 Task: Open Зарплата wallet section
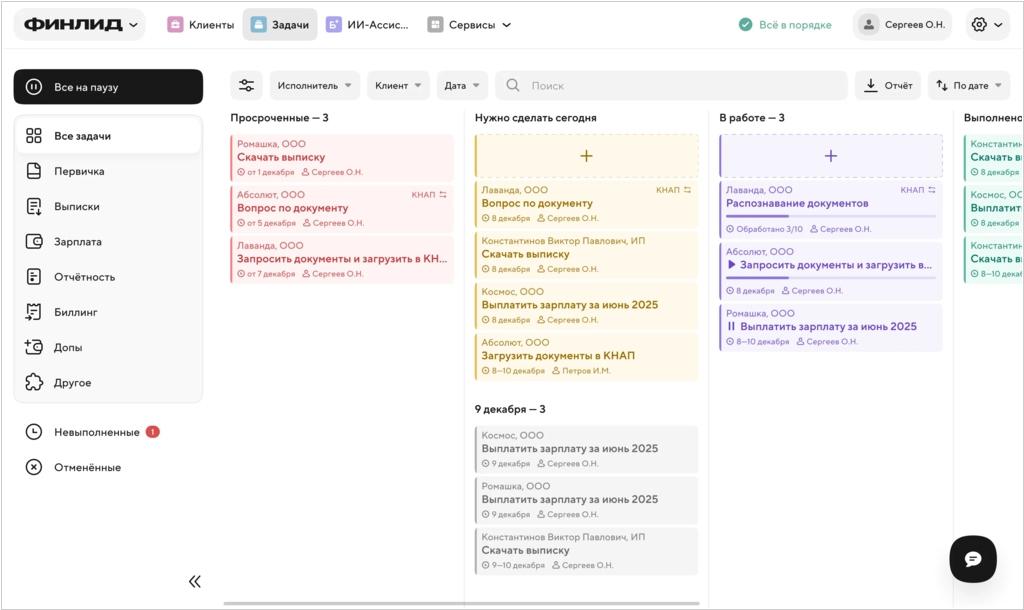coord(77,242)
